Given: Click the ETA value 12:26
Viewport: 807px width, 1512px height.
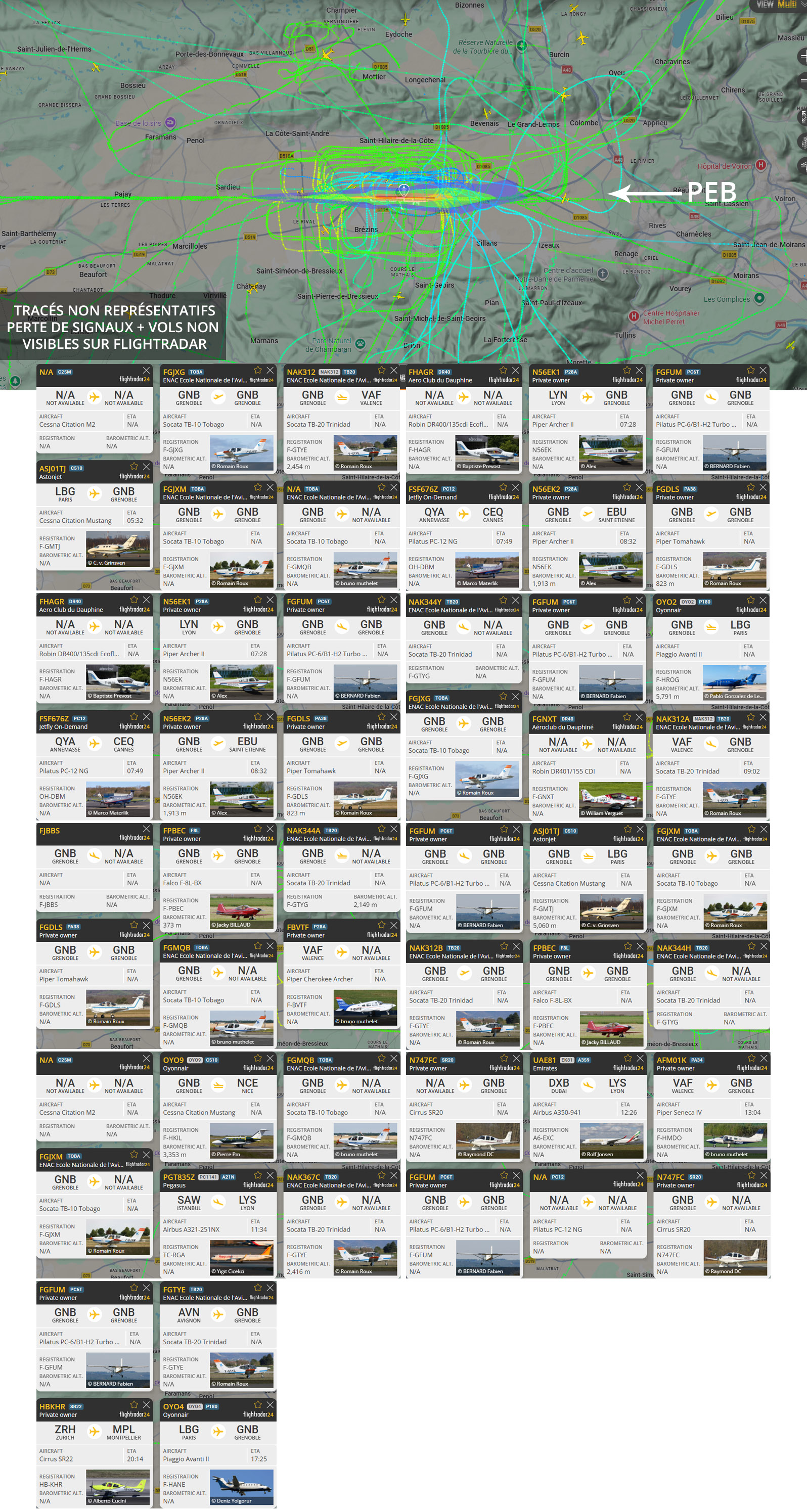Looking at the screenshot, I should [629, 1112].
